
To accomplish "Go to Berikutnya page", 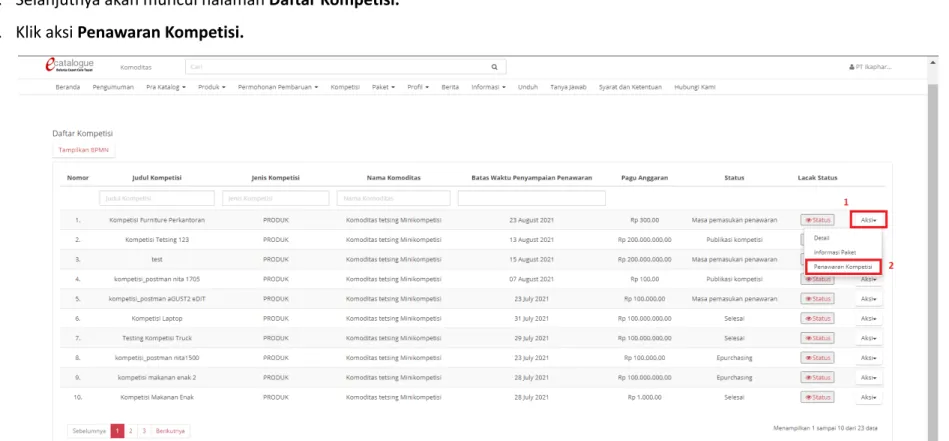I will [171, 431].
